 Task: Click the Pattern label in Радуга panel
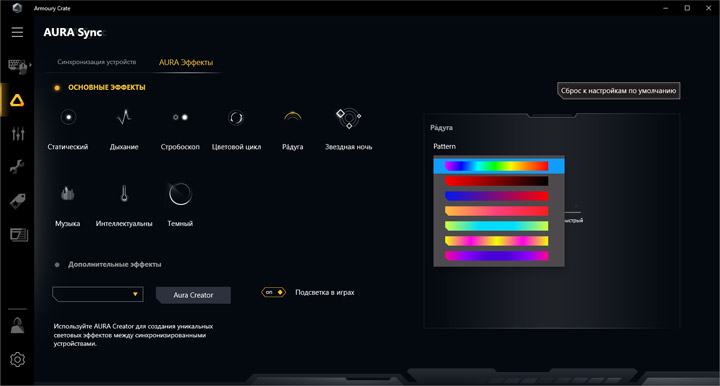444,146
